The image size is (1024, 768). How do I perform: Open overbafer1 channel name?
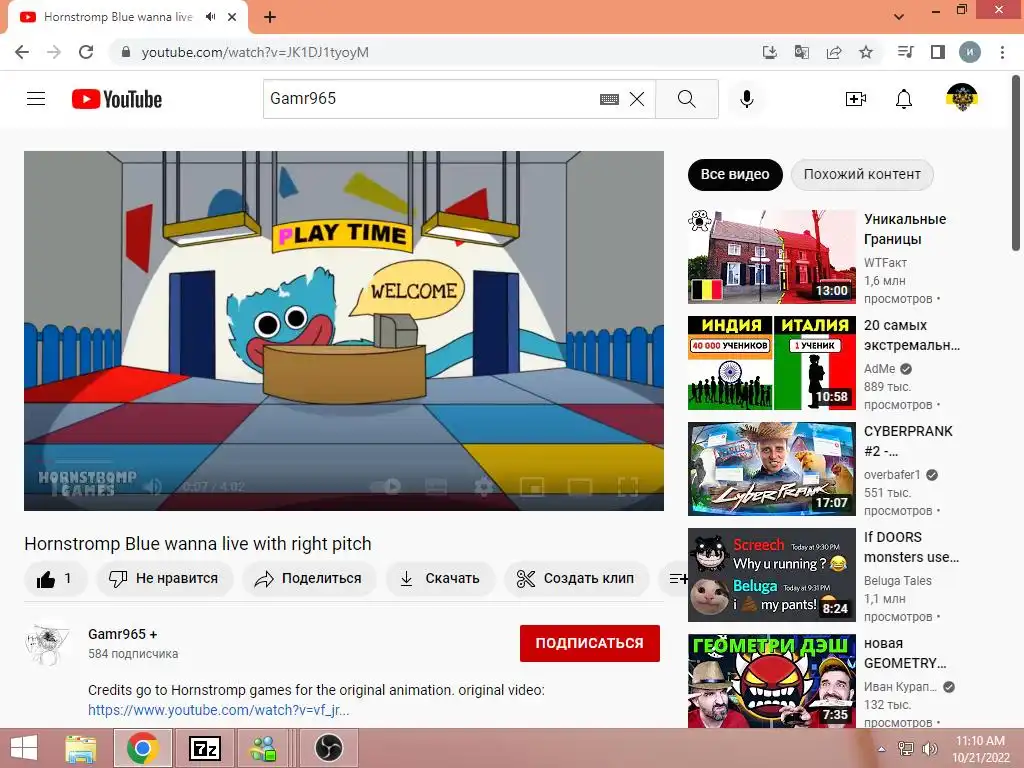pos(892,475)
